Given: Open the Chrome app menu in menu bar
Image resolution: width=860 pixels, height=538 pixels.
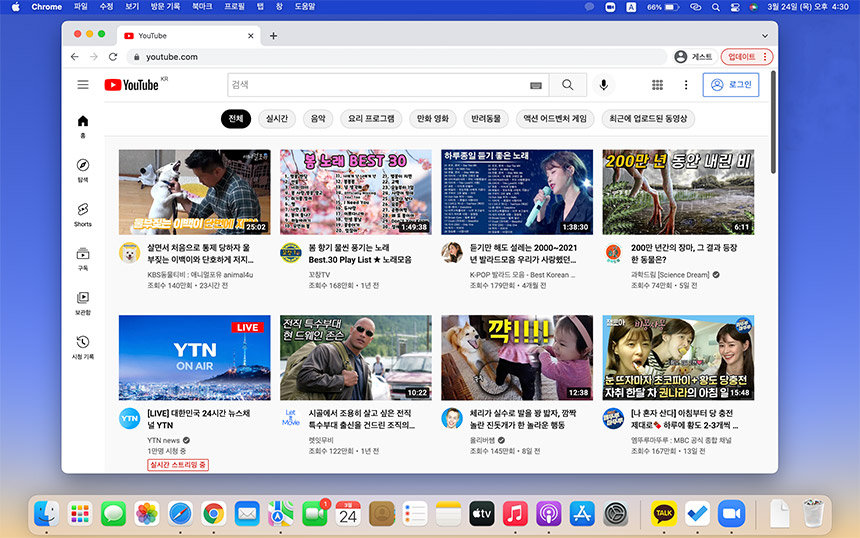Looking at the screenshot, I should [x=47, y=7].
